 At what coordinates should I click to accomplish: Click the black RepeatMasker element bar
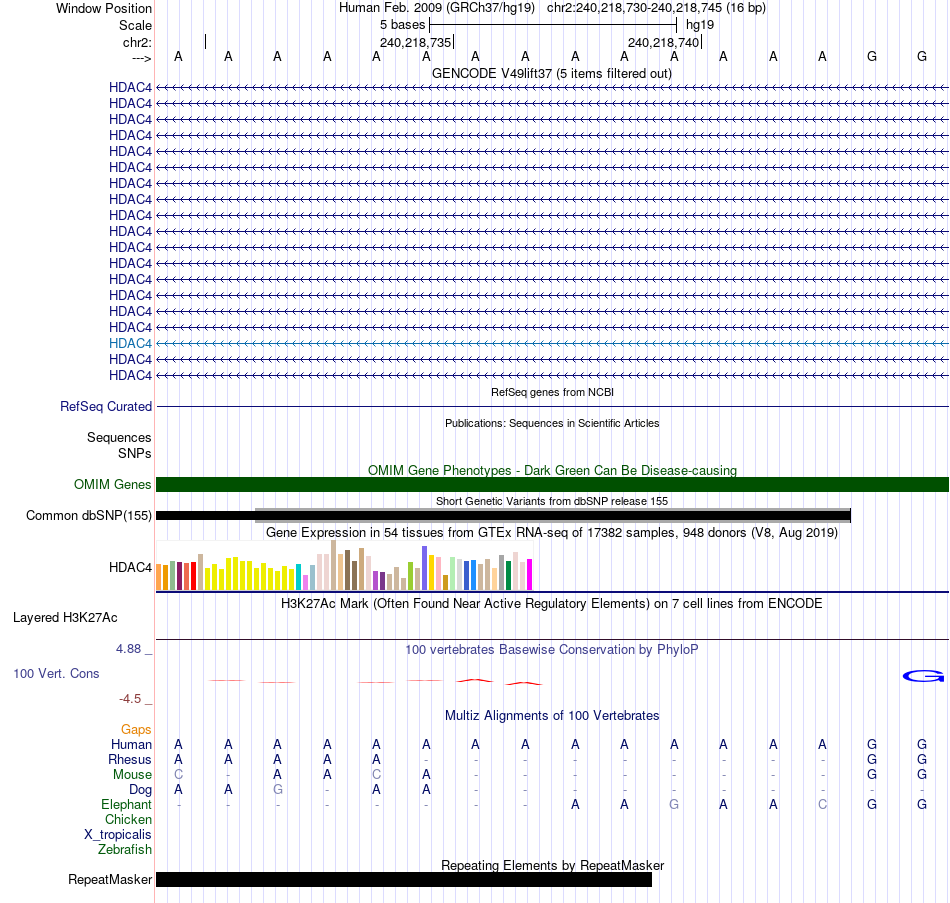[404, 879]
